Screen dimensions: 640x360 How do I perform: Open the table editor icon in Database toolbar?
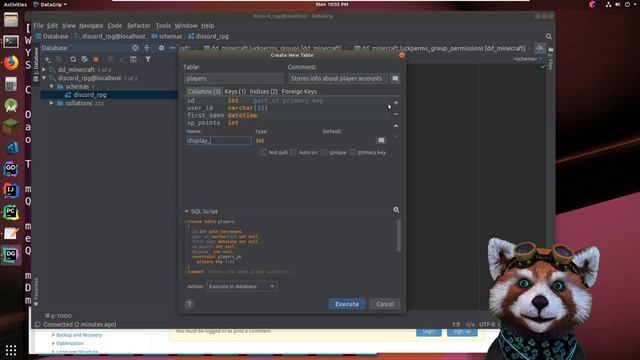click(133, 60)
